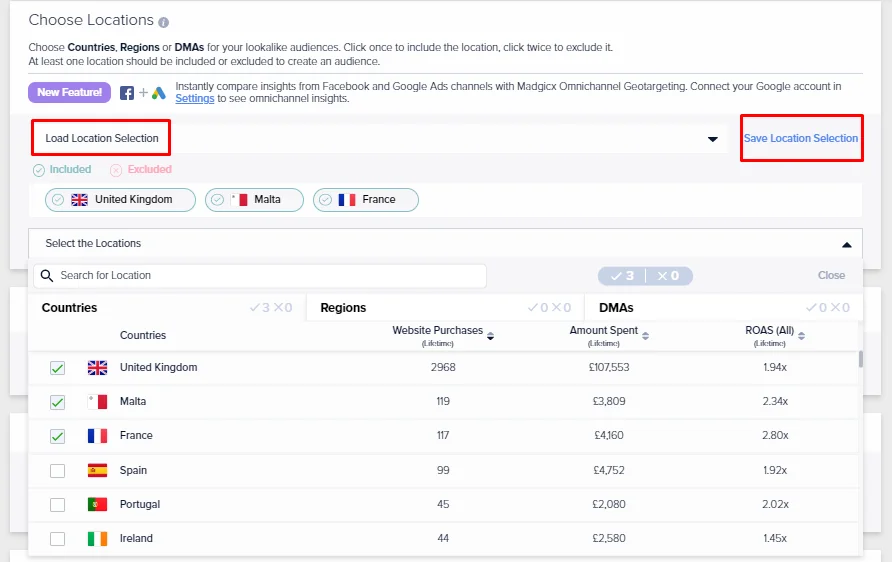Open the Settings link
The width and height of the screenshot is (892, 562).
click(x=195, y=98)
